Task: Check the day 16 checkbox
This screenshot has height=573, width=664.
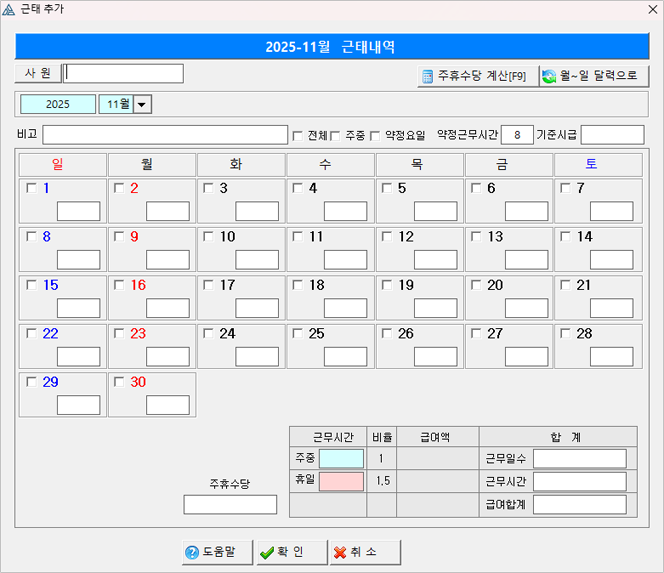Action: (x=119, y=285)
